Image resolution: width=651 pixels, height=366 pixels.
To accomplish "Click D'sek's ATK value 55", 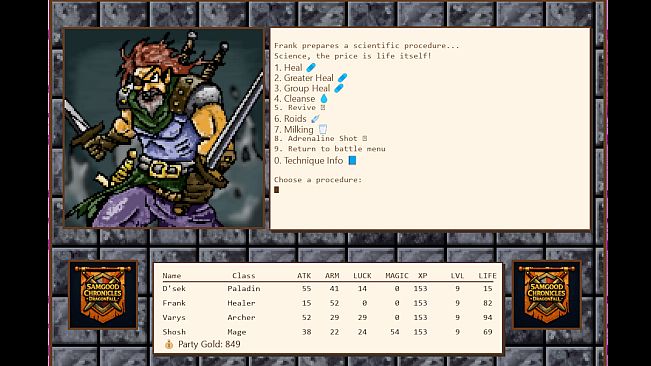I will pyautogui.click(x=306, y=288).
